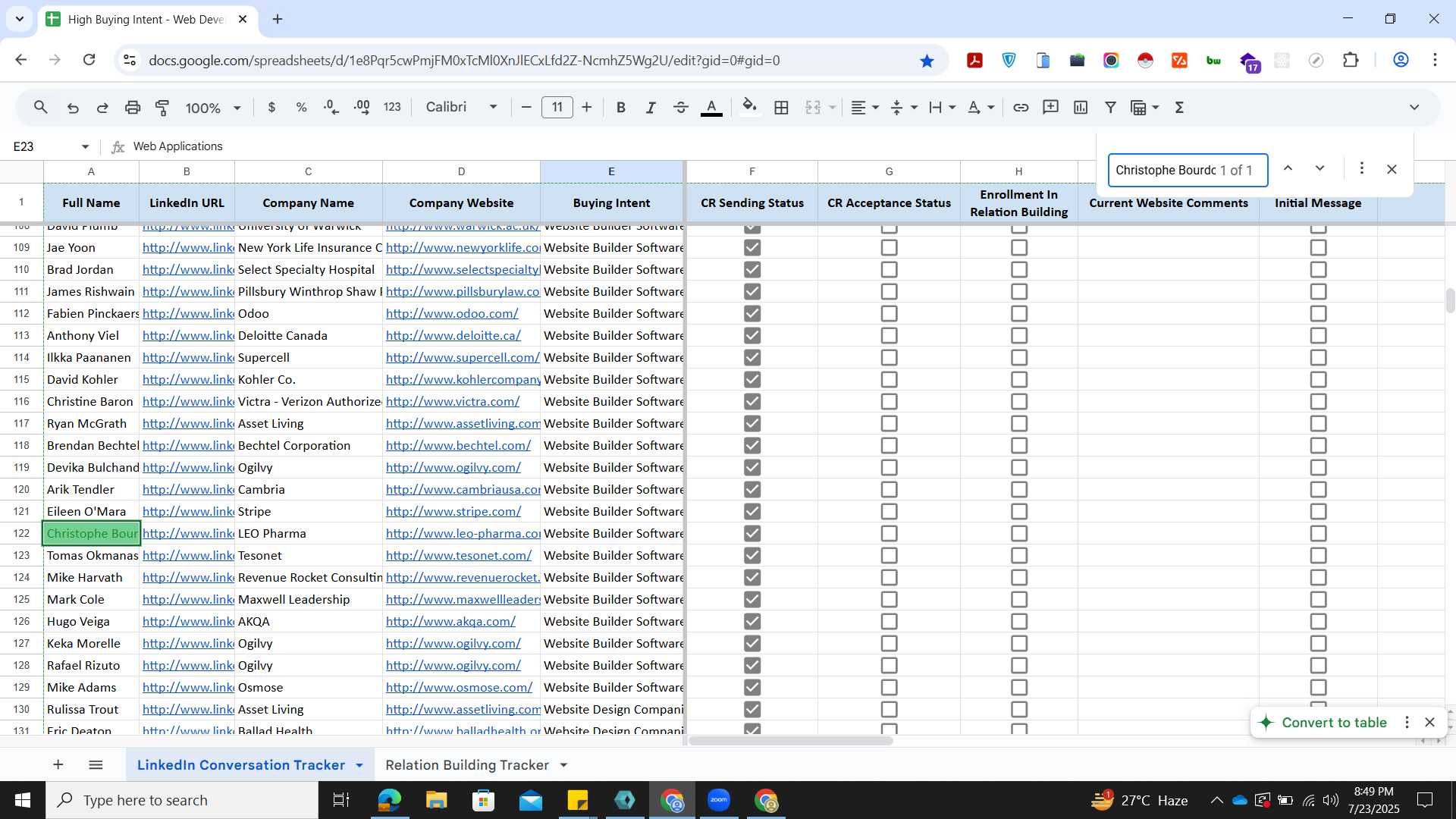Open LinkedIn Conversation Tracker tab menu arrow
Screen dimensions: 1456x819
tap(359, 765)
